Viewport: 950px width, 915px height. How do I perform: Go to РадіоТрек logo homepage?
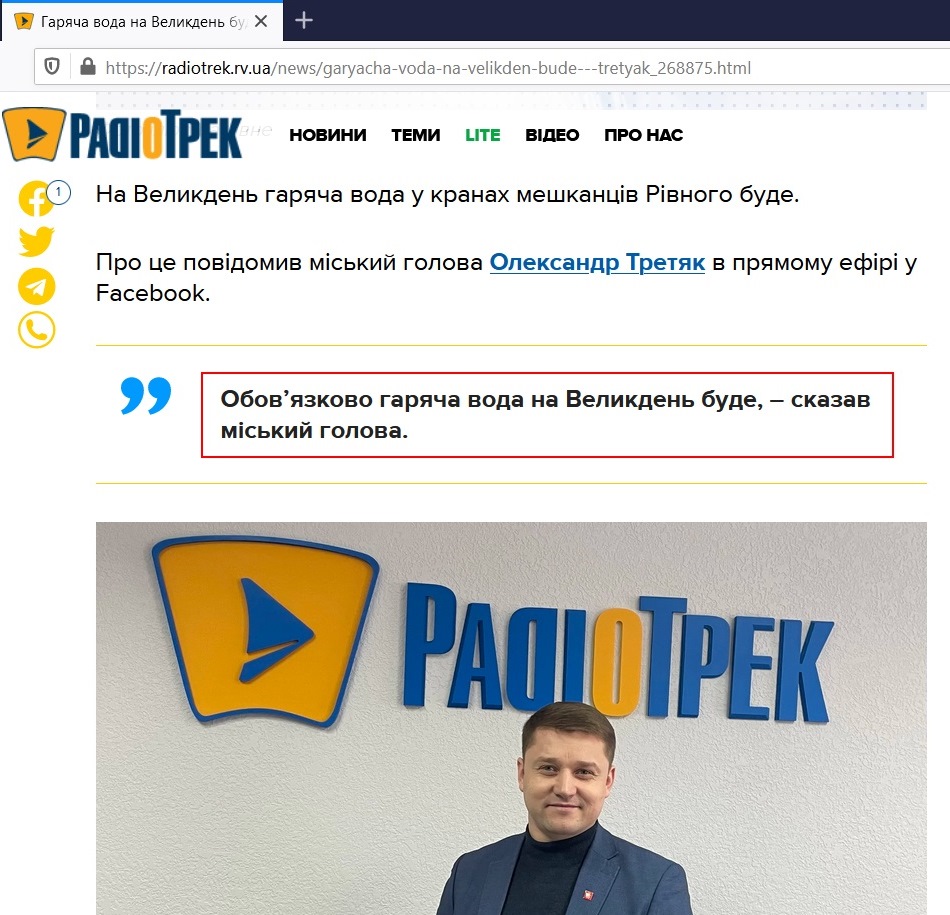click(x=122, y=135)
